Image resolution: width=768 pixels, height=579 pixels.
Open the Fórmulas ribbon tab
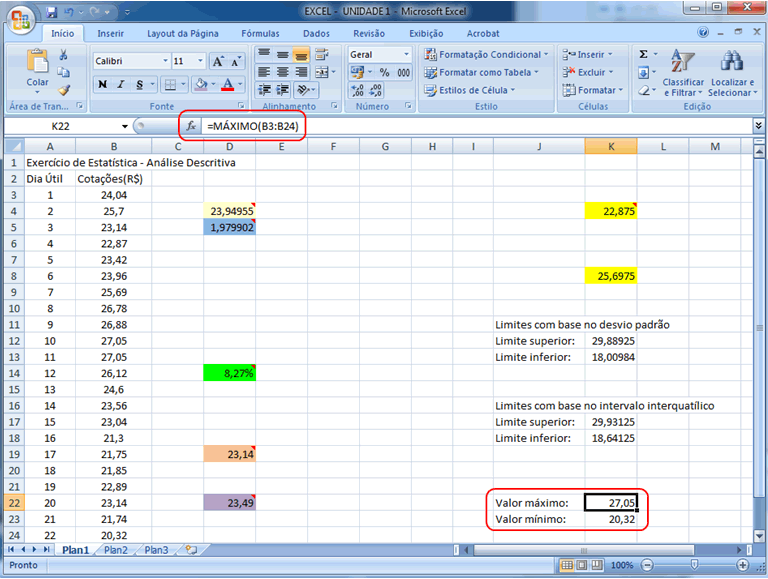pyautogui.click(x=260, y=33)
